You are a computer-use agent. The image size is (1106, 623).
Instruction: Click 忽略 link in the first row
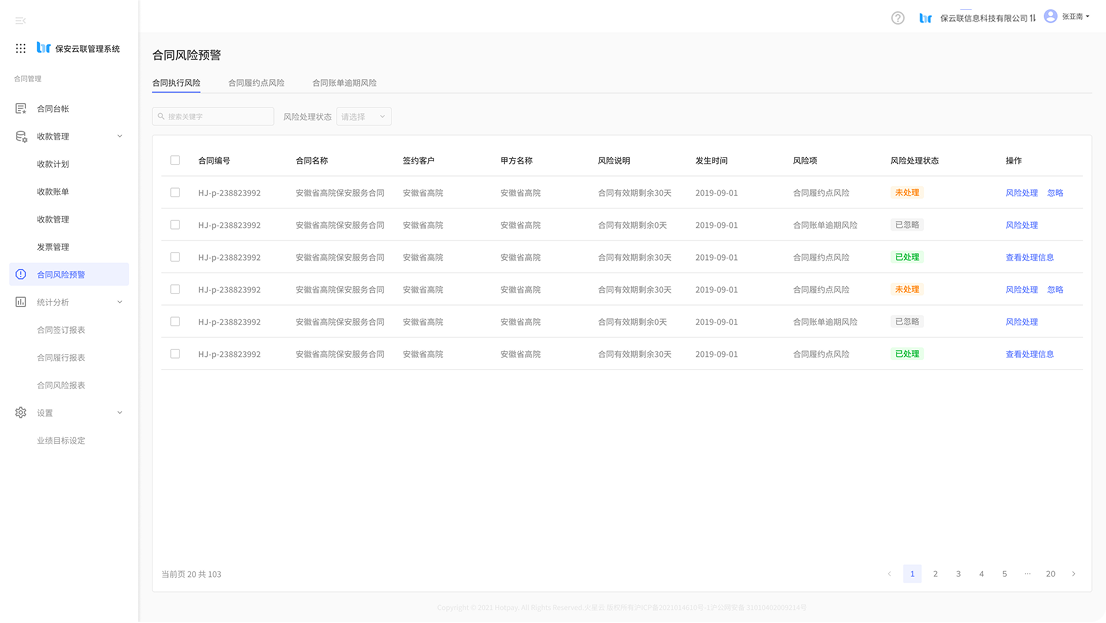click(x=1055, y=193)
